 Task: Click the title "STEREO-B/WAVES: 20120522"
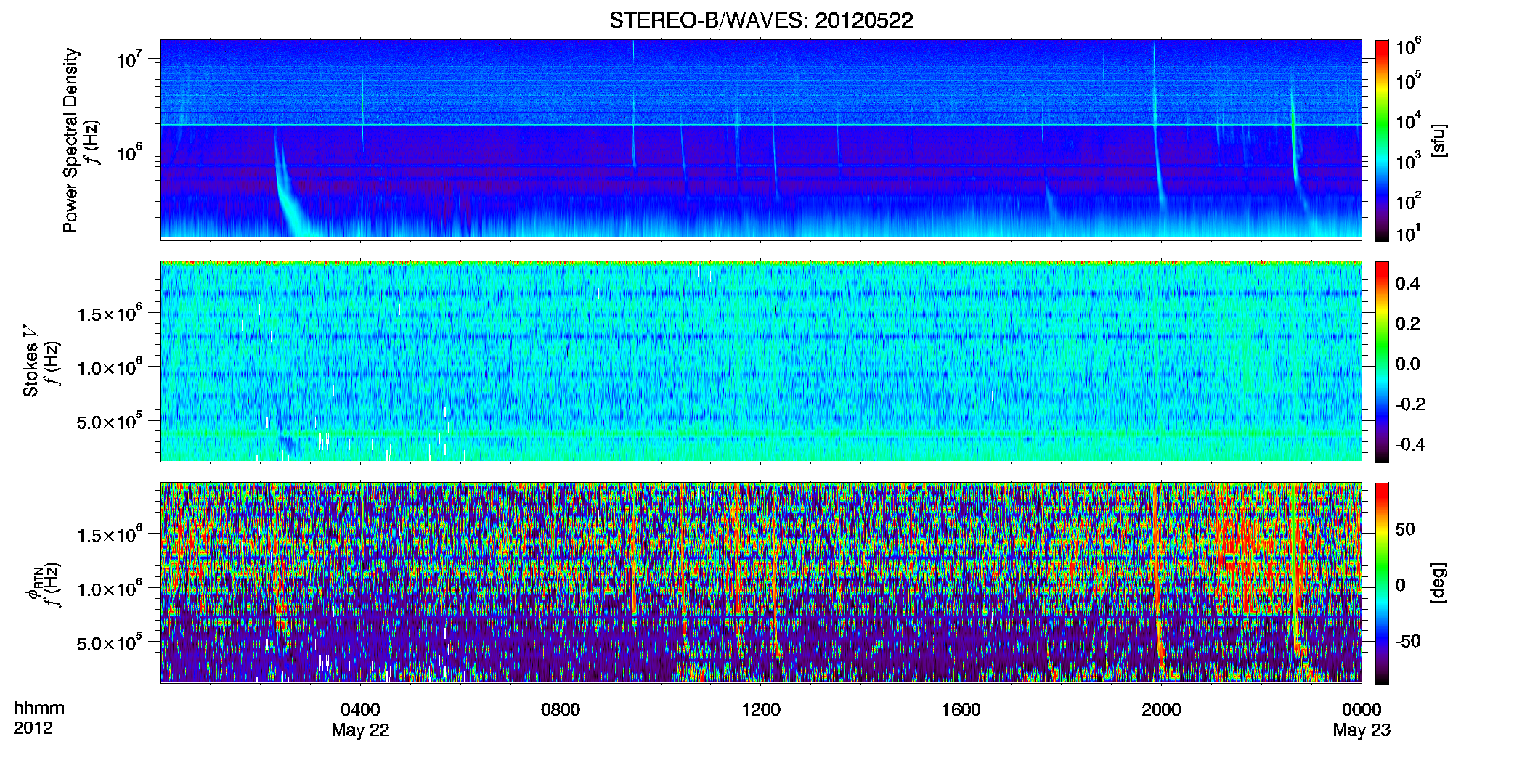[761, 20]
